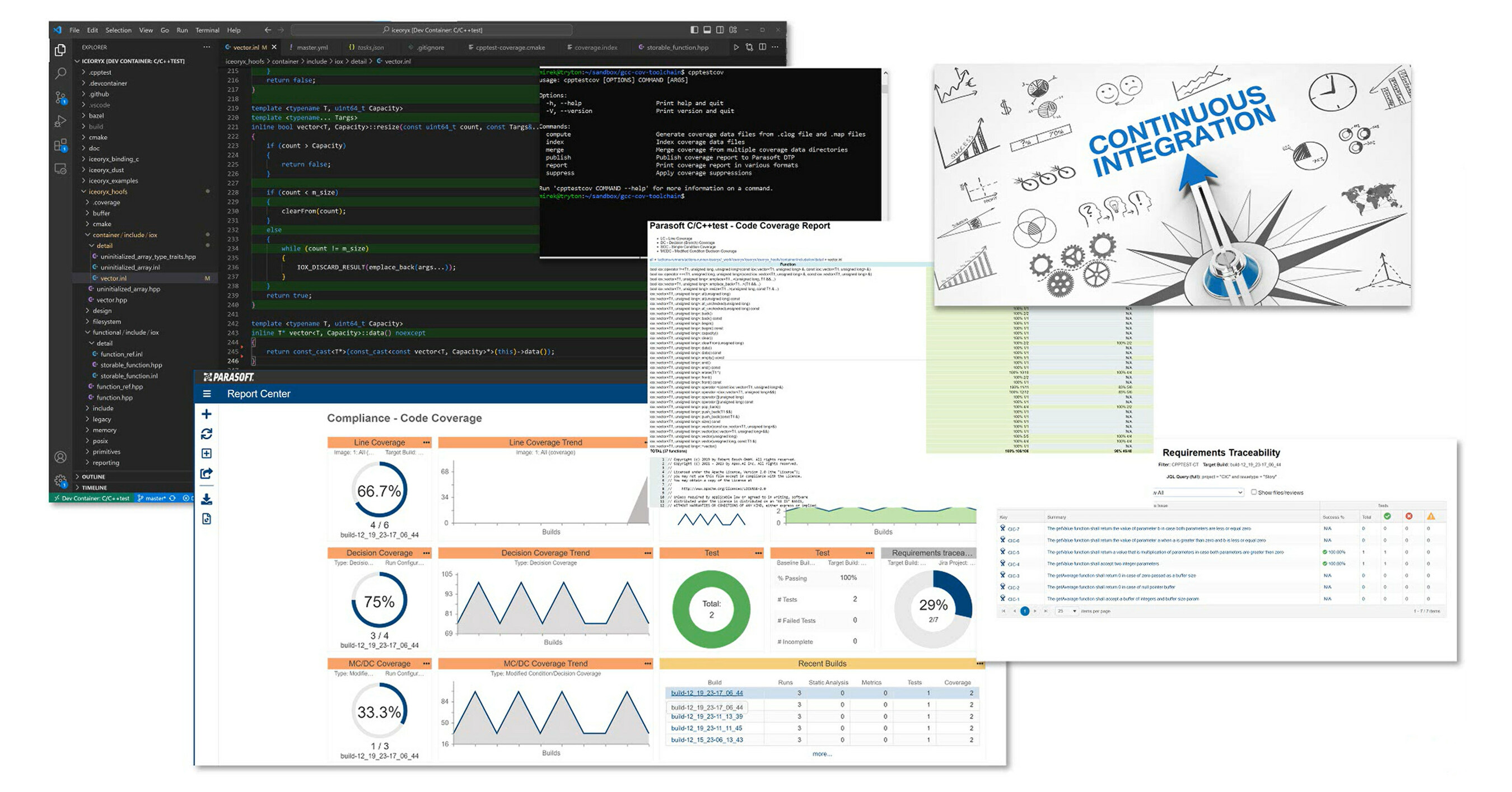1512x792 pixels.
Task: Open the items per page dropdown
Action: pyautogui.click(x=1068, y=611)
